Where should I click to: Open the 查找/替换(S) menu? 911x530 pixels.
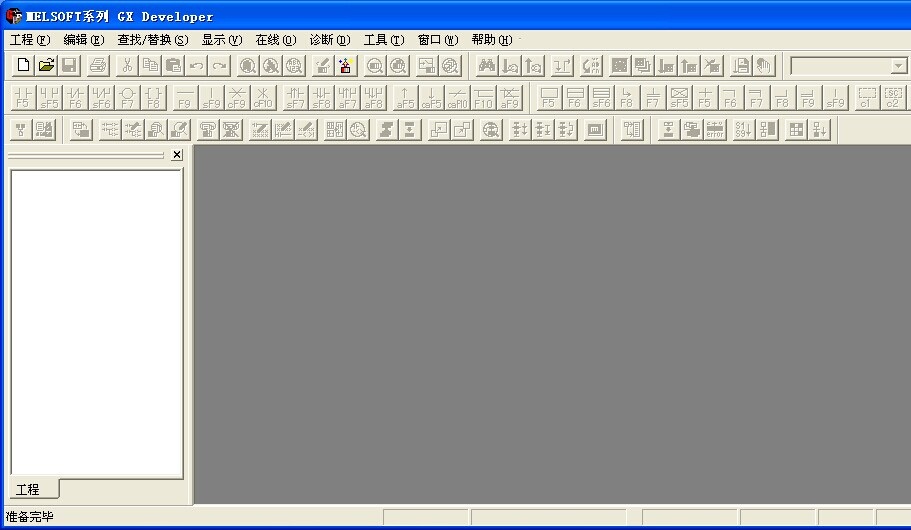click(153, 40)
